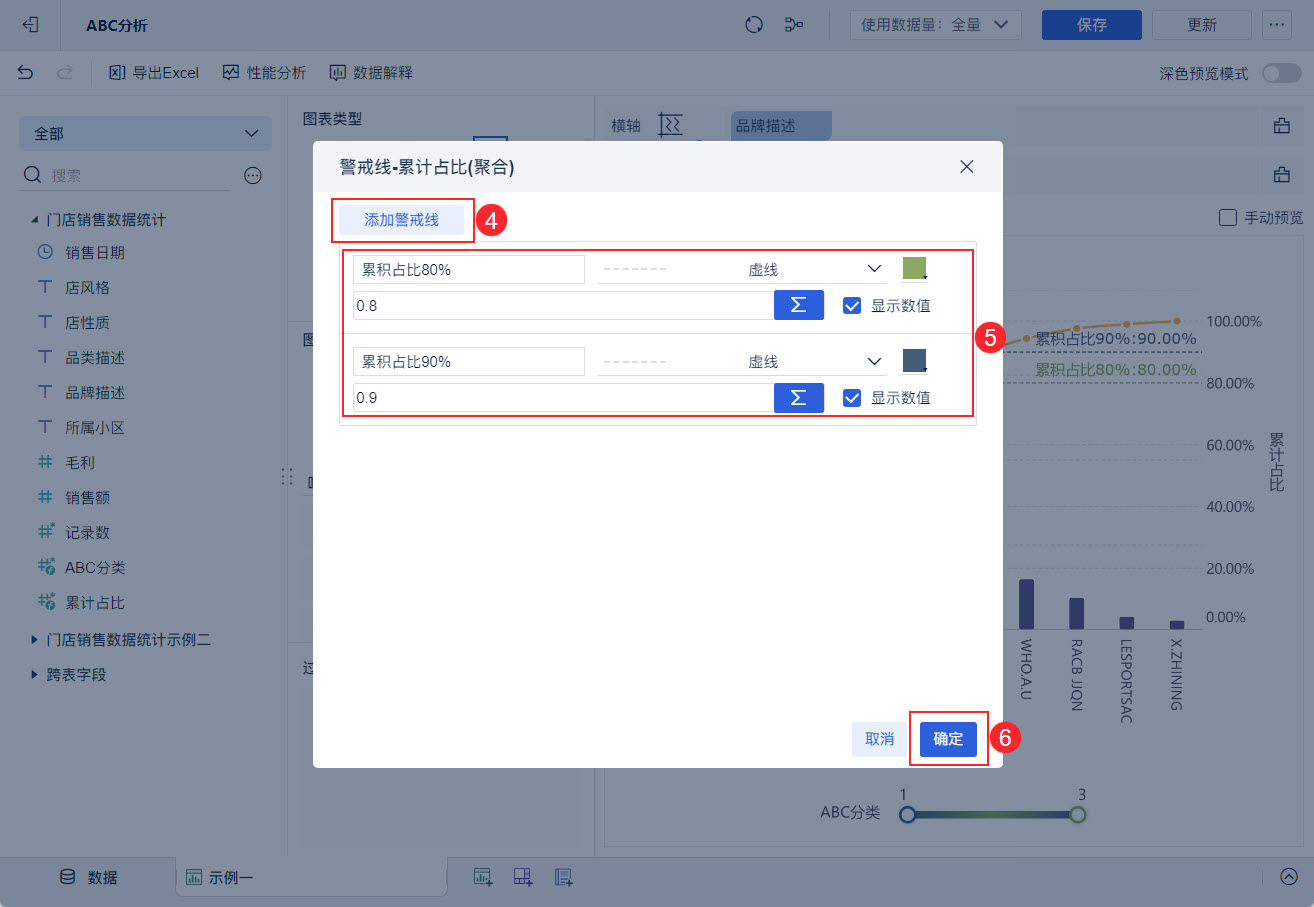The image size is (1314, 907).
Task: Select the 累计占比 field in the data tree
Action: click(x=95, y=603)
